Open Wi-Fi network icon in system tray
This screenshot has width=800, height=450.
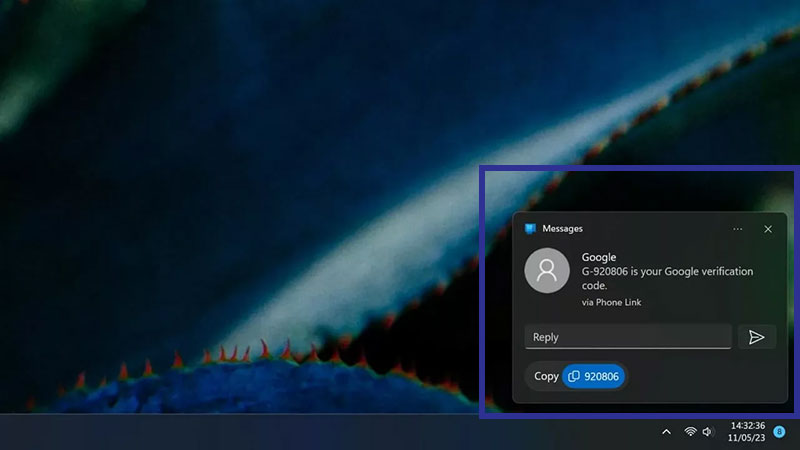[690, 432]
